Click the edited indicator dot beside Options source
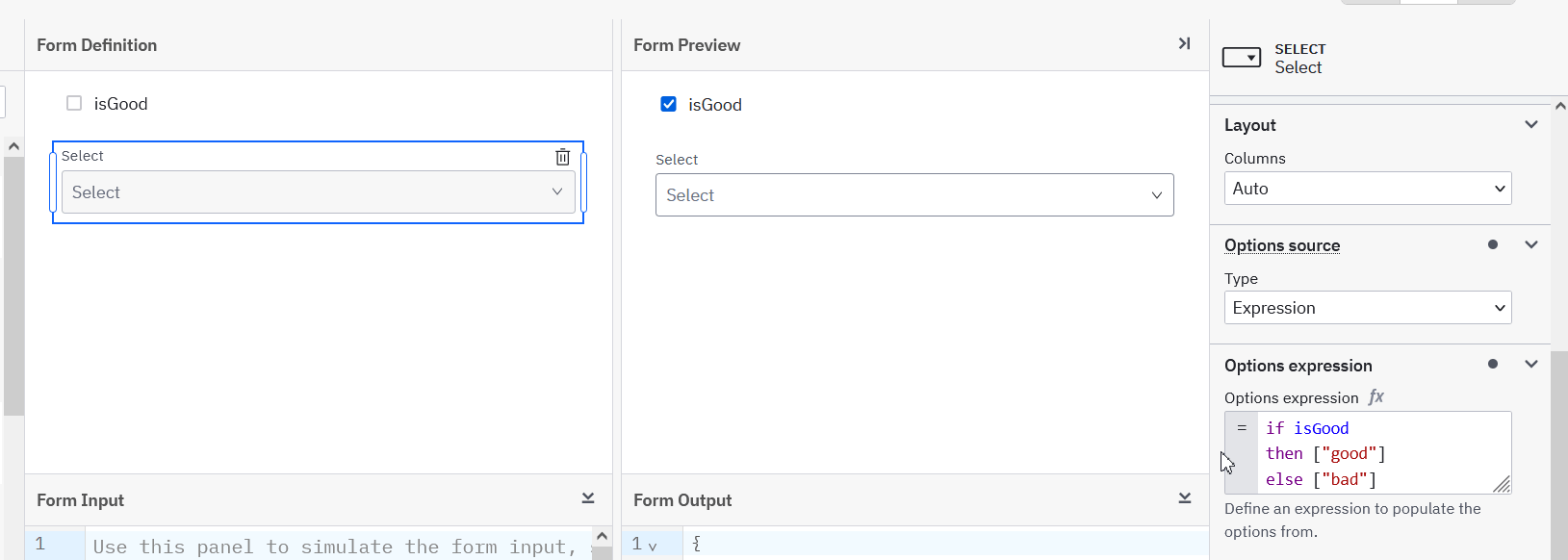This screenshot has width=1568, height=560. 1493,244
